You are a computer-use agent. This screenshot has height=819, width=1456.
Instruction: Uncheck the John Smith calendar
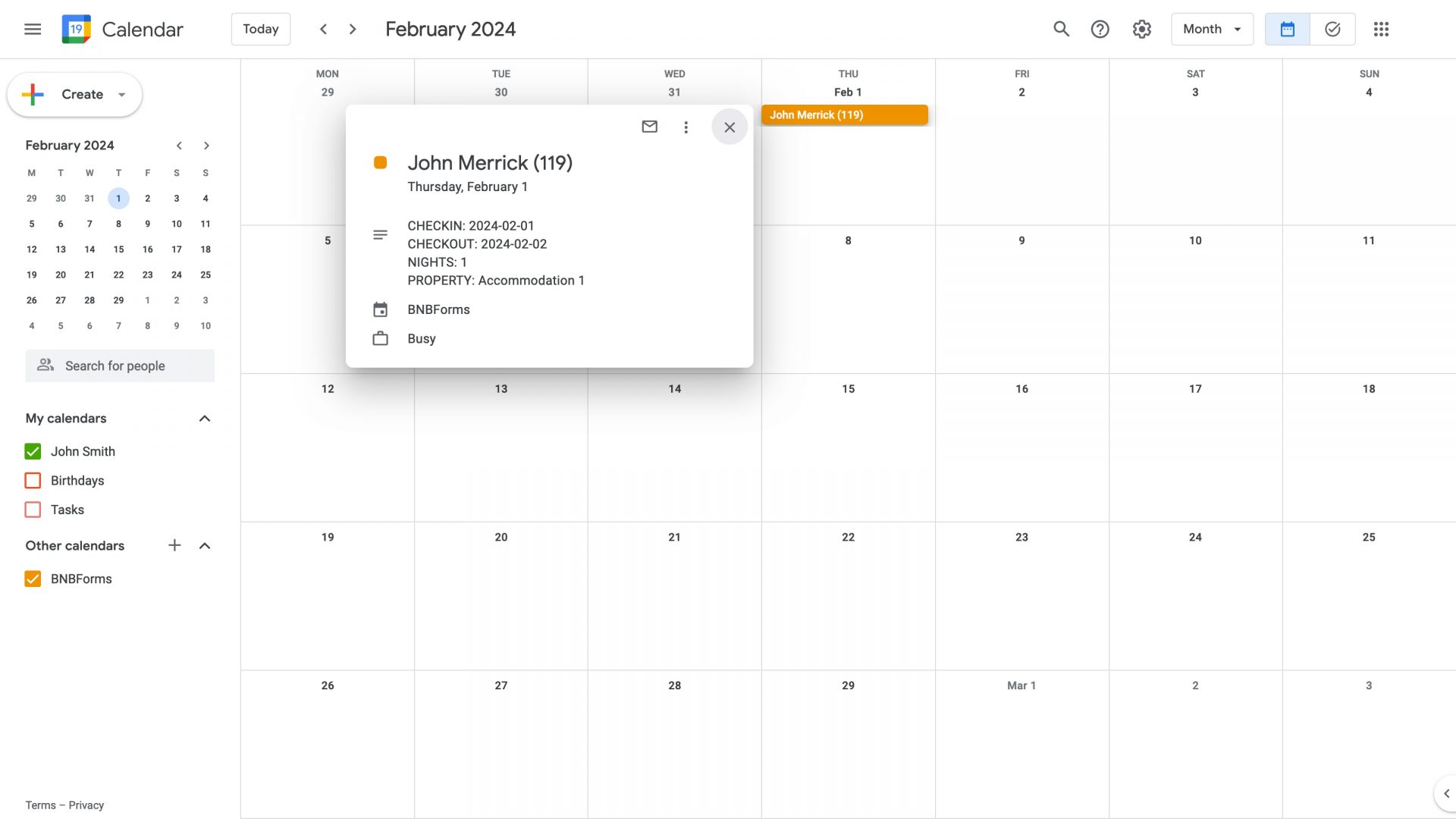[x=33, y=451]
